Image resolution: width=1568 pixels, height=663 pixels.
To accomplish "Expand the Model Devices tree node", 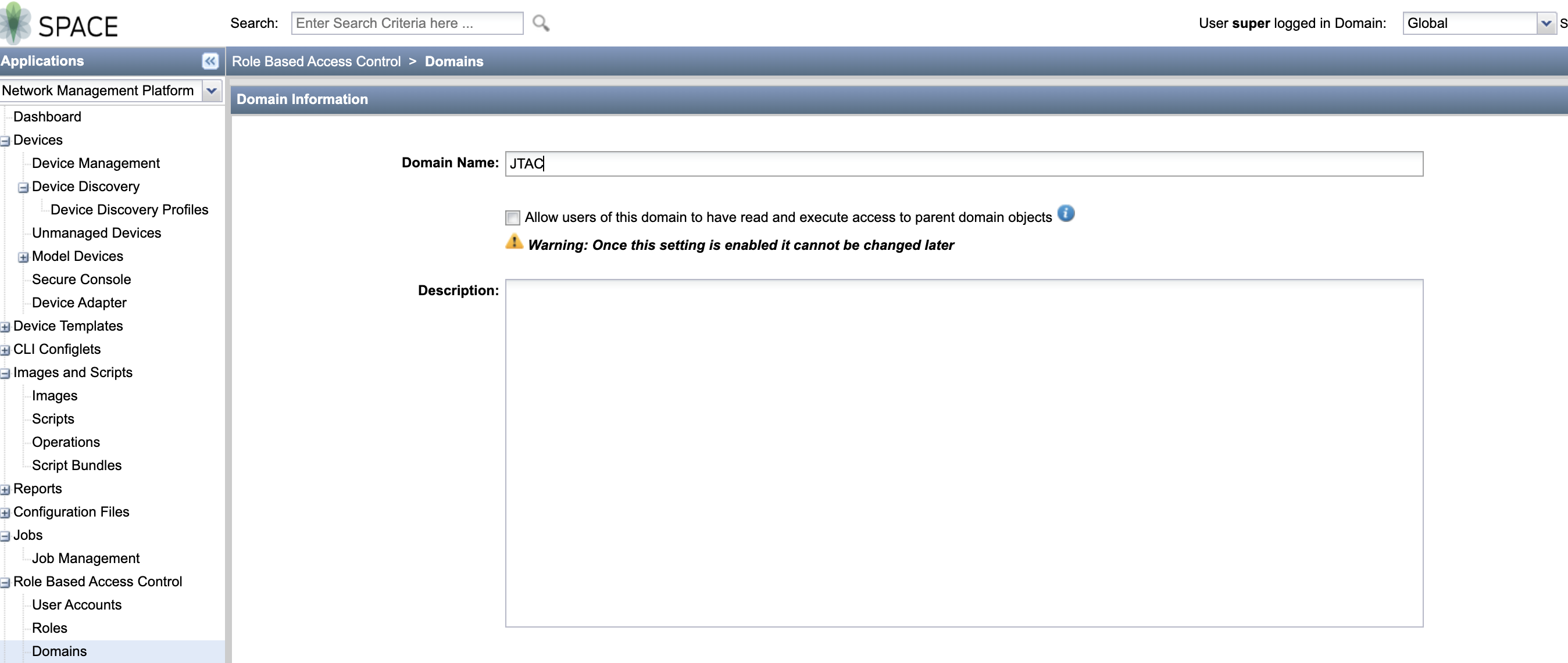I will click(x=23, y=257).
